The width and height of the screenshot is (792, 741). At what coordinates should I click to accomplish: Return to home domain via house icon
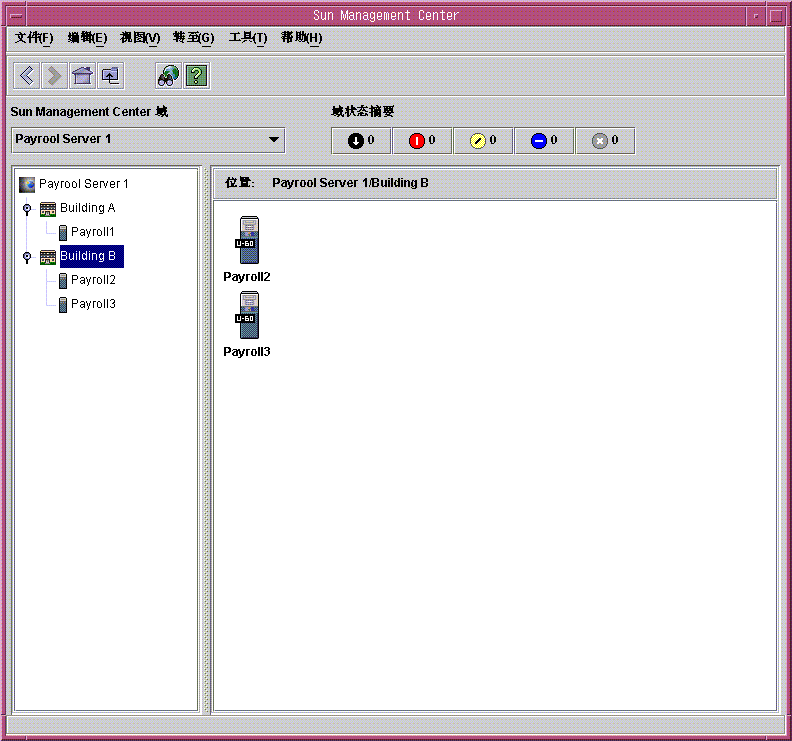point(82,76)
